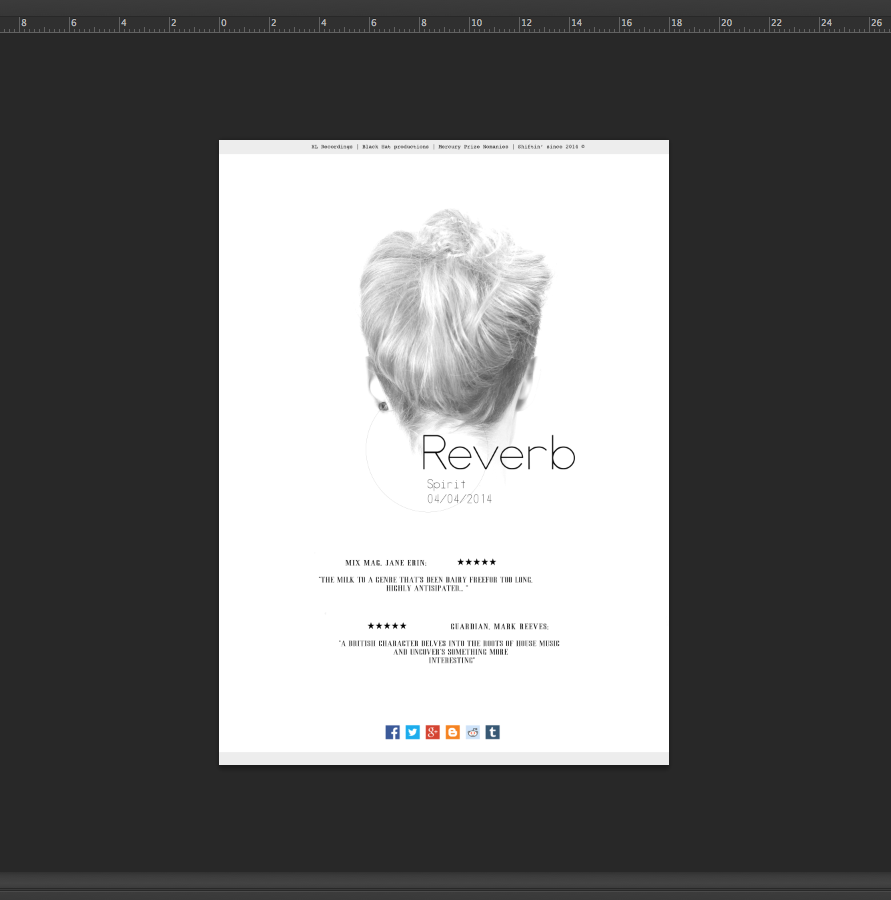Click the 18 mark on the horizontal ruler

click(x=677, y=23)
